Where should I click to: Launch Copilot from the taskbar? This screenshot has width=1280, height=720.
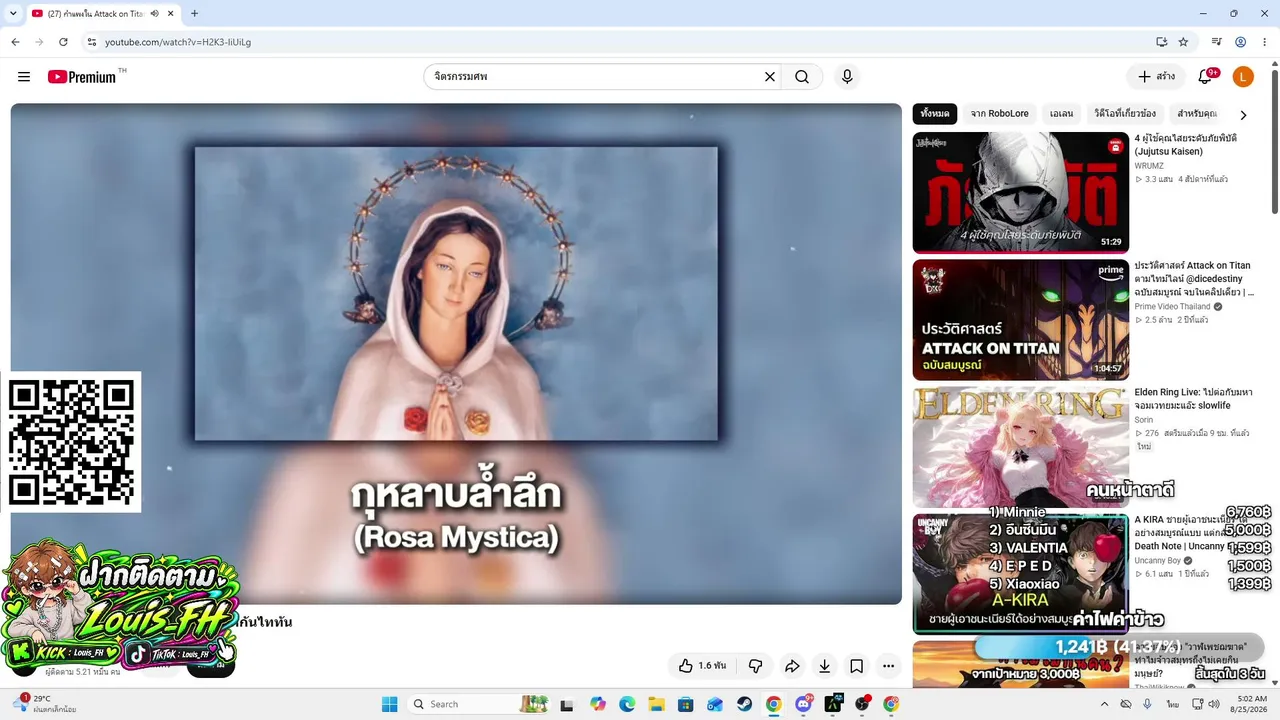coord(598,704)
